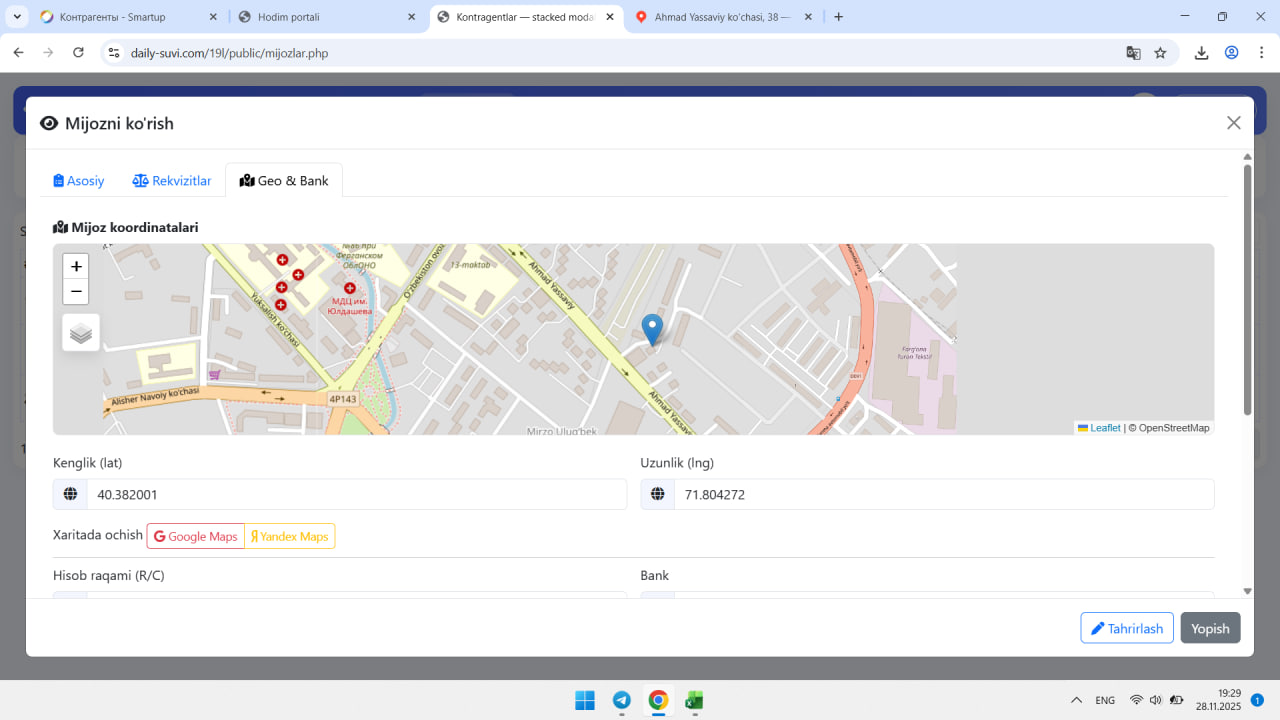Open the Chrome downloads icon
The image size is (1280, 720).
click(x=1201, y=53)
